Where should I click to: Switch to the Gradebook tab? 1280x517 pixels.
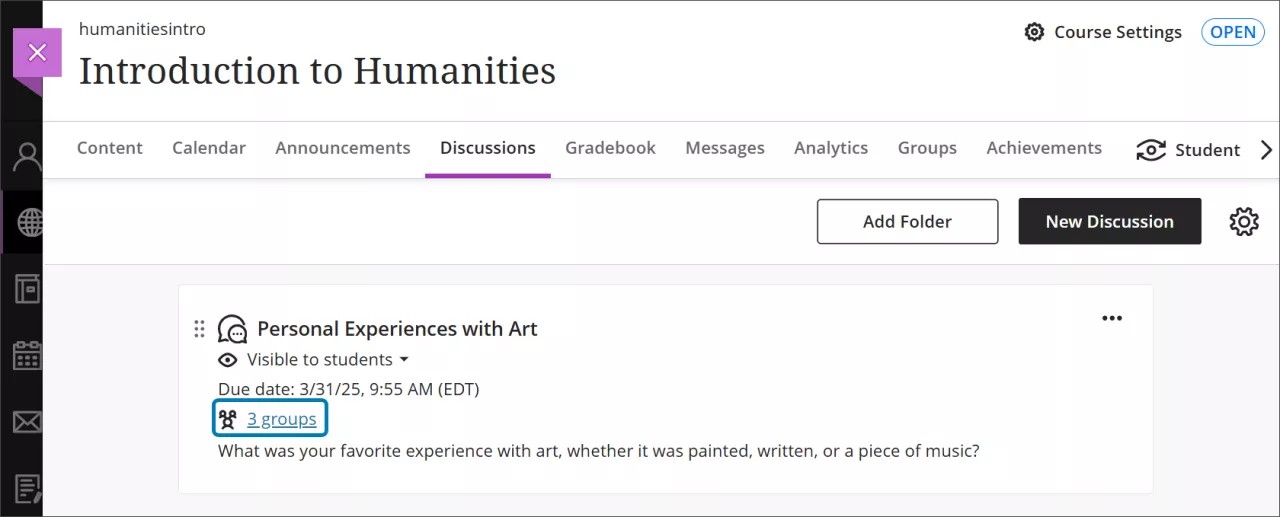pyautogui.click(x=610, y=148)
